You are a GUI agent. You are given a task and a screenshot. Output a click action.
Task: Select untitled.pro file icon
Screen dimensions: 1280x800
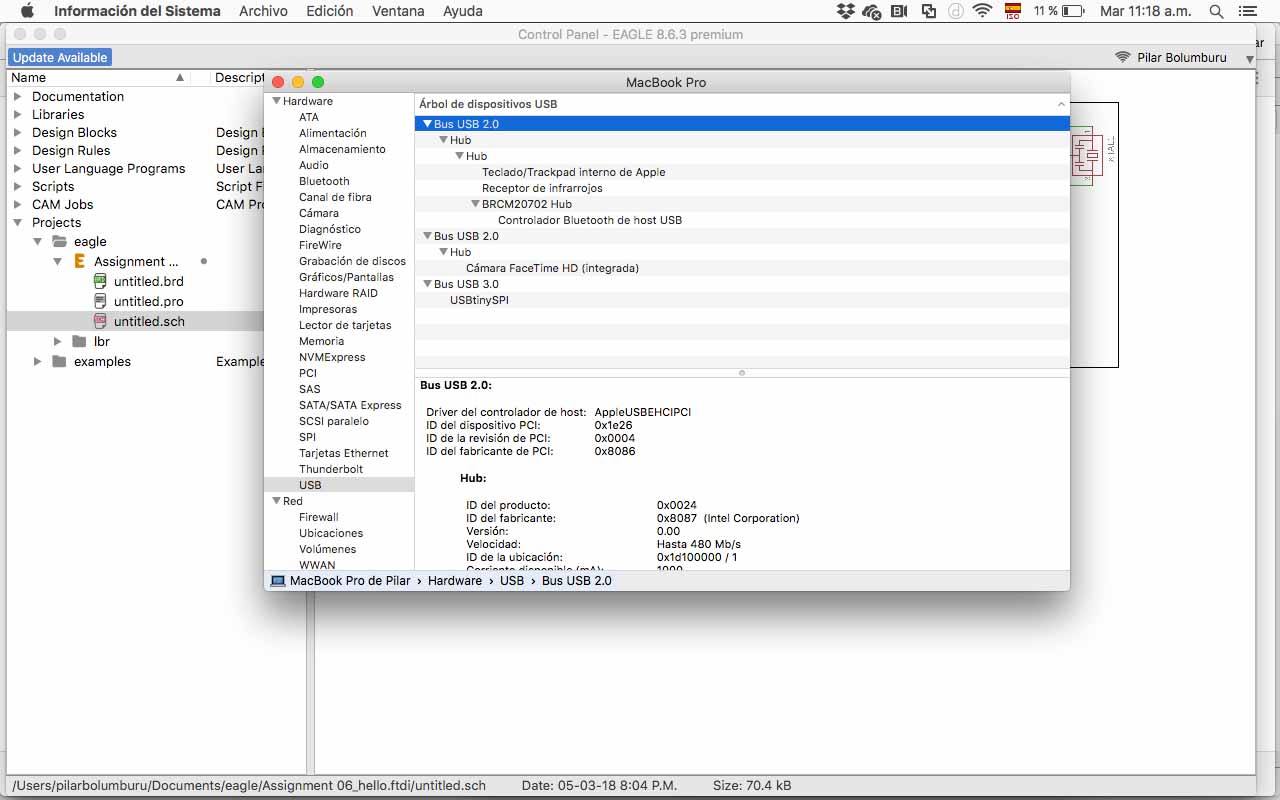pyautogui.click(x=100, y=301)
